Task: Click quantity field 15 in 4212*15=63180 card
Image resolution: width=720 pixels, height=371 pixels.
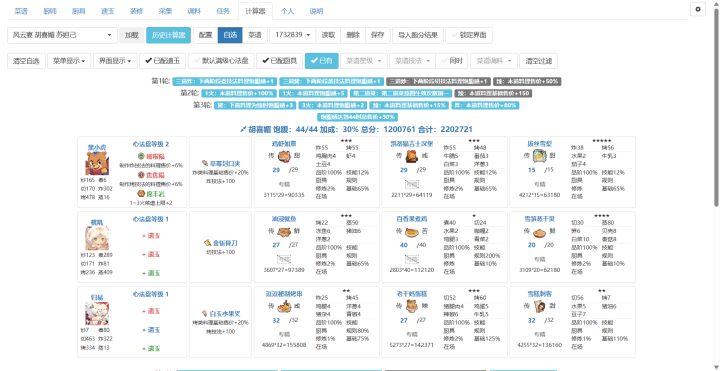Action: tap(531, 170)
